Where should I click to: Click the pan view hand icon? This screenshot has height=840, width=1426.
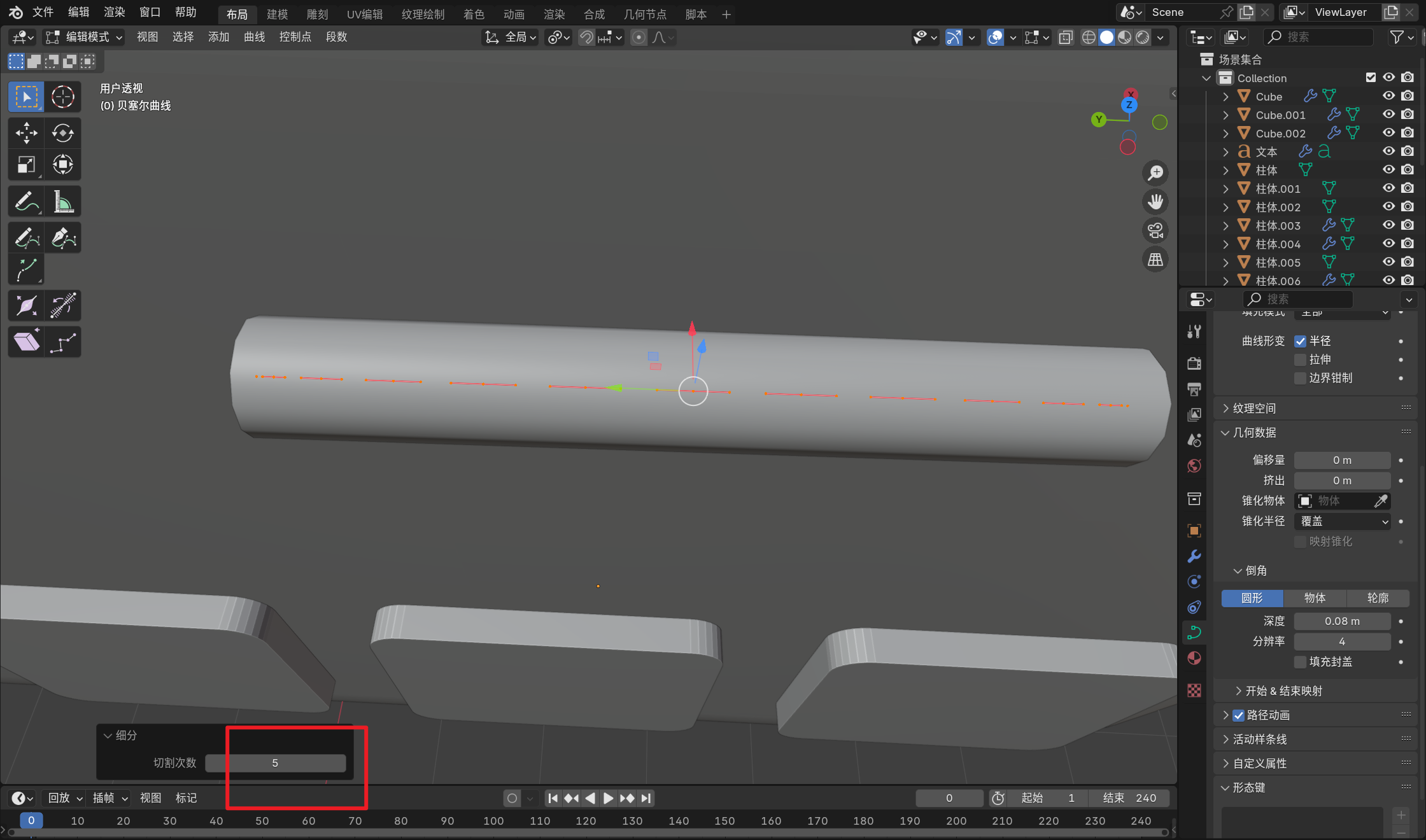point(1155,202)
